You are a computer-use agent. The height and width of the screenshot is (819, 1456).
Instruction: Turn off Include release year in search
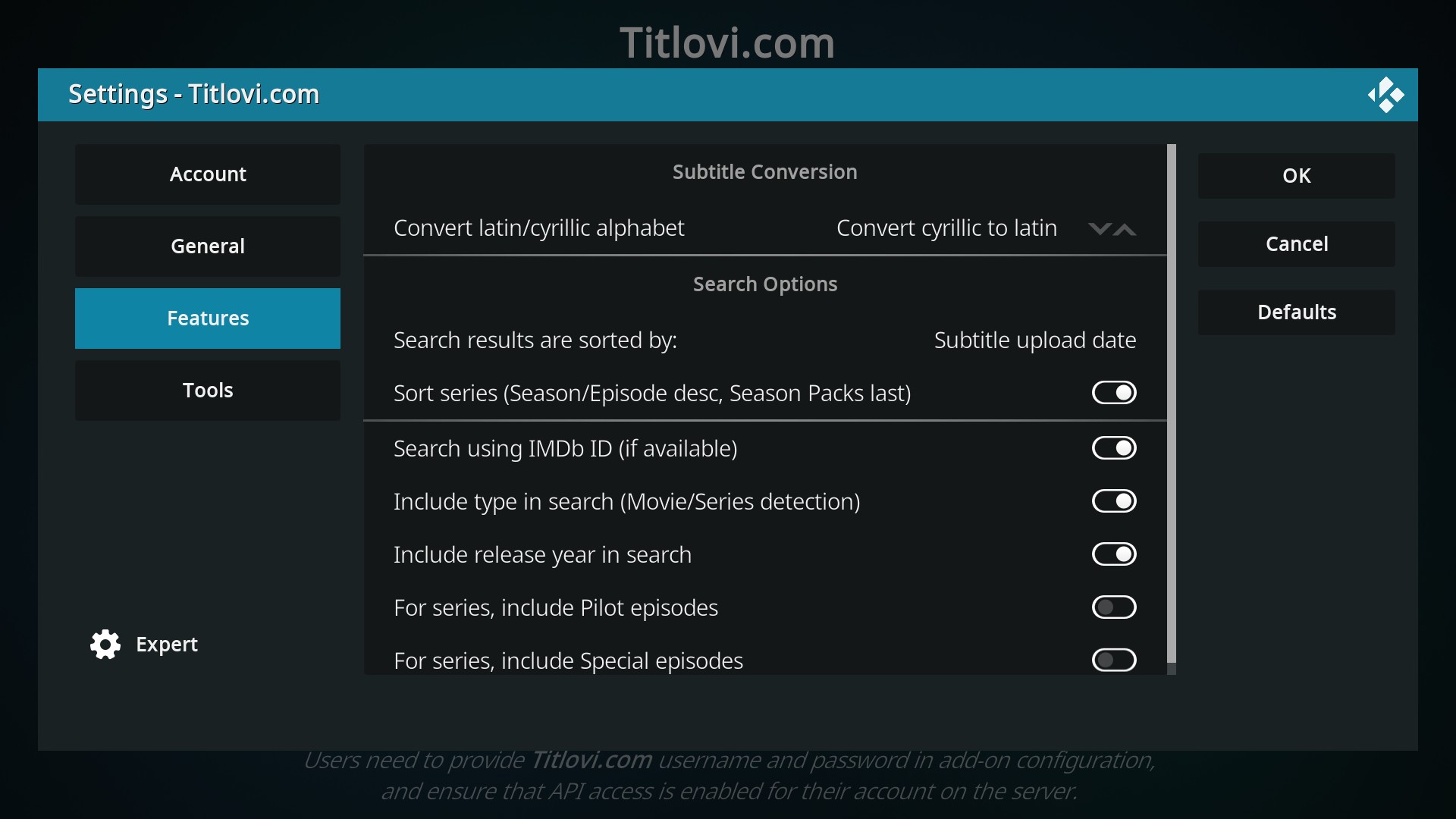1113,554
